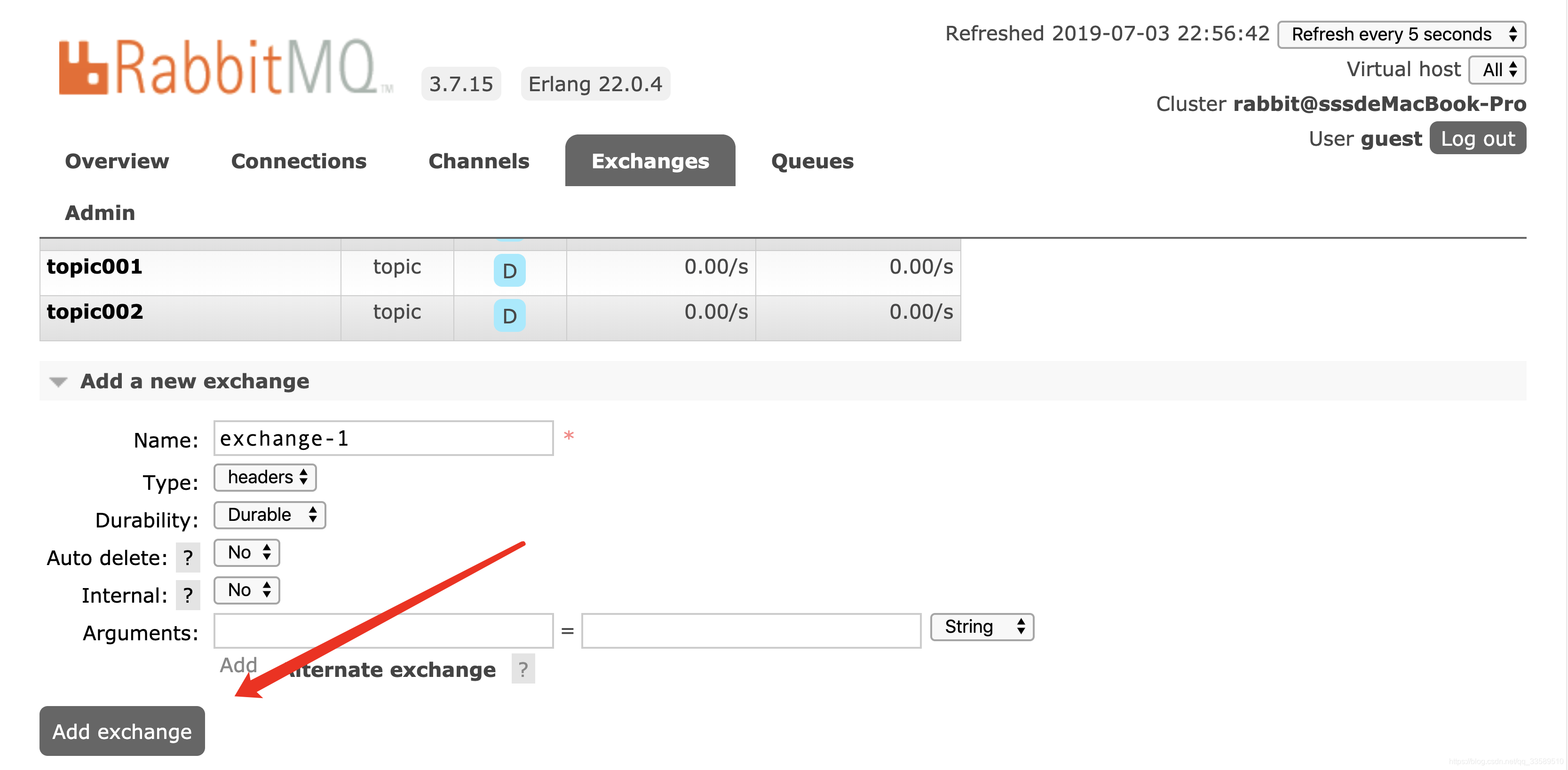The image size is (1568, 770).
Task: Click the D durable badge for topic002
Action: coord(509,316)
